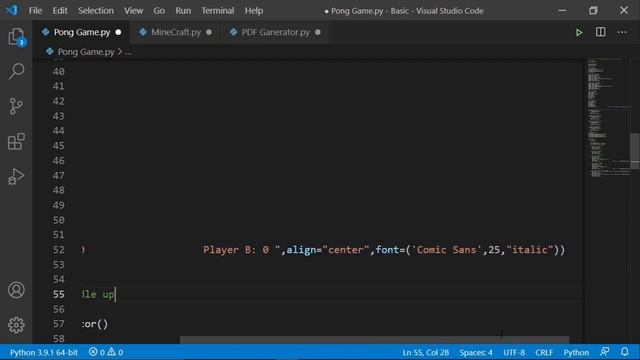The image size is (640, 360).
Task: Open the Extensions view icon
Action: 16,142
